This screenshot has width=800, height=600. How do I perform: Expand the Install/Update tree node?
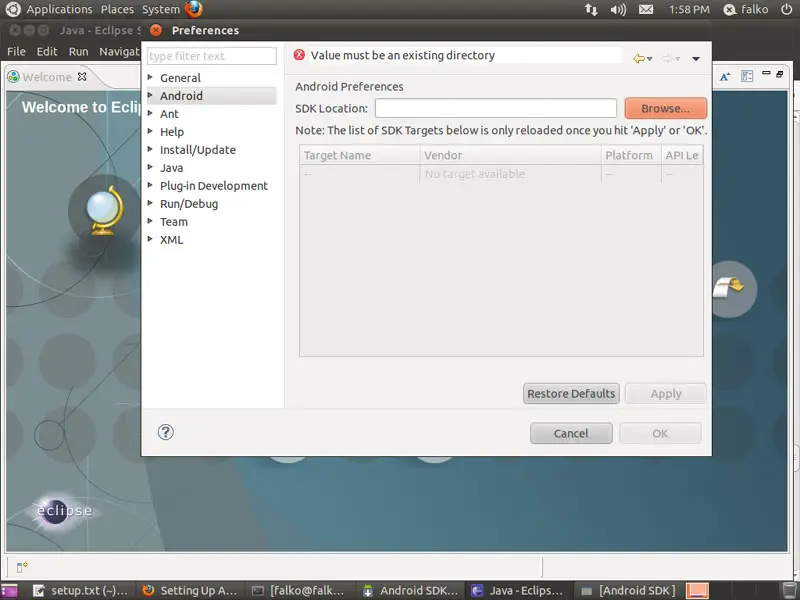click(150, 149)
